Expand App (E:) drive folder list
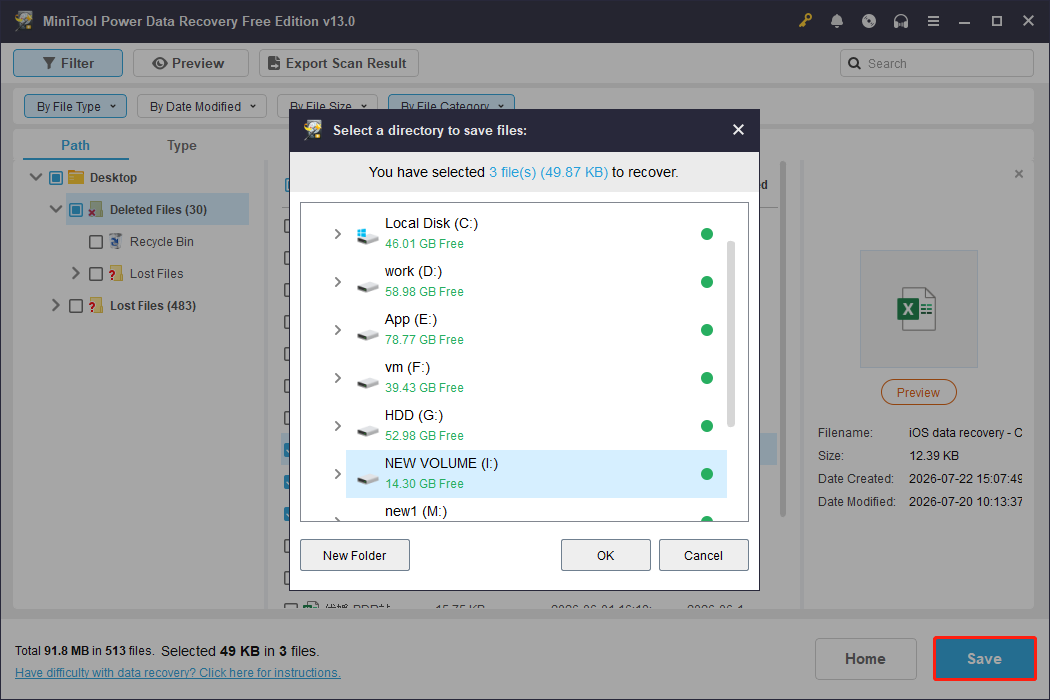1050x700 pixels. (338, 330)
